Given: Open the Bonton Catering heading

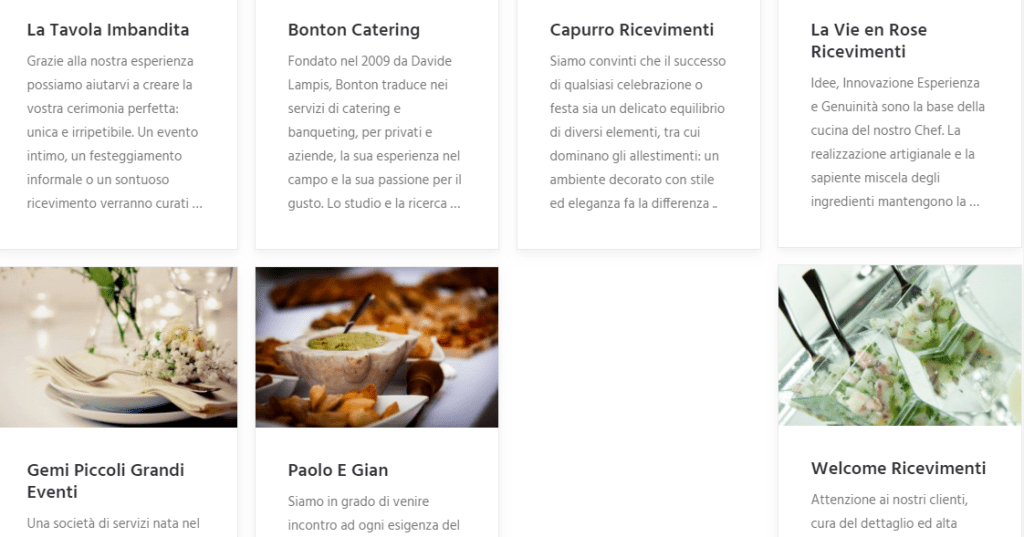Looking at the screenshot, I should [353, 30].
